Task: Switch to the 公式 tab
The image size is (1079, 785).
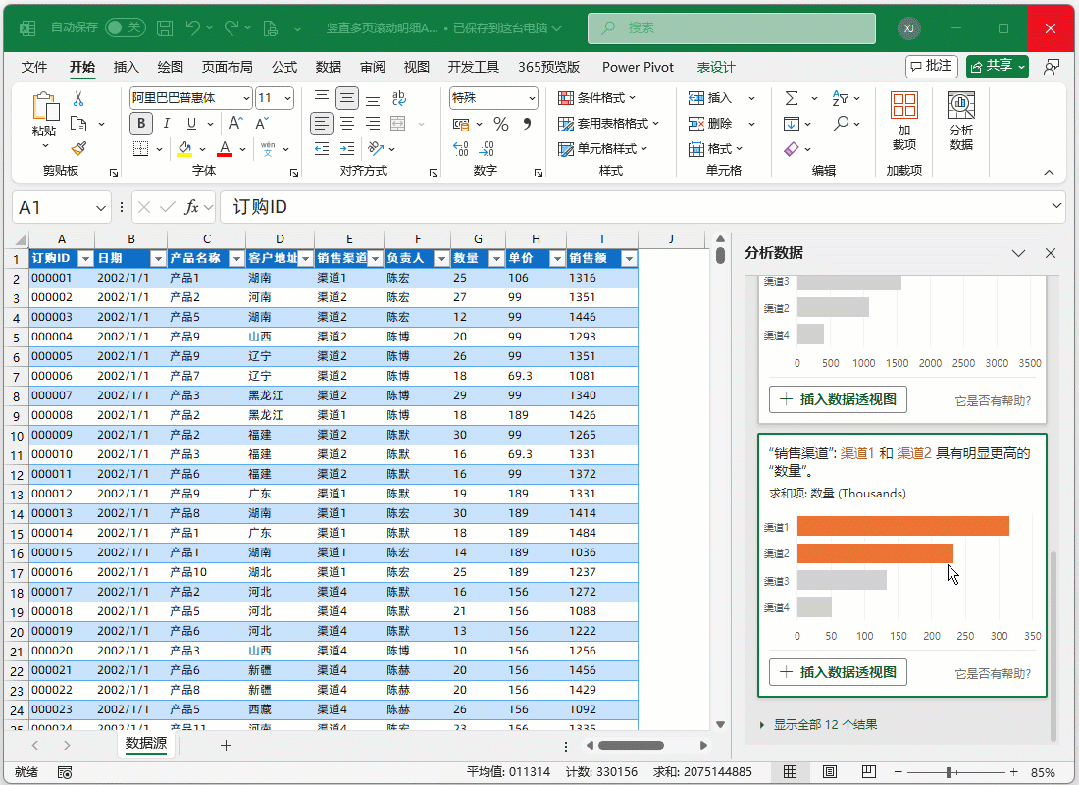Action: coord(284,67)
